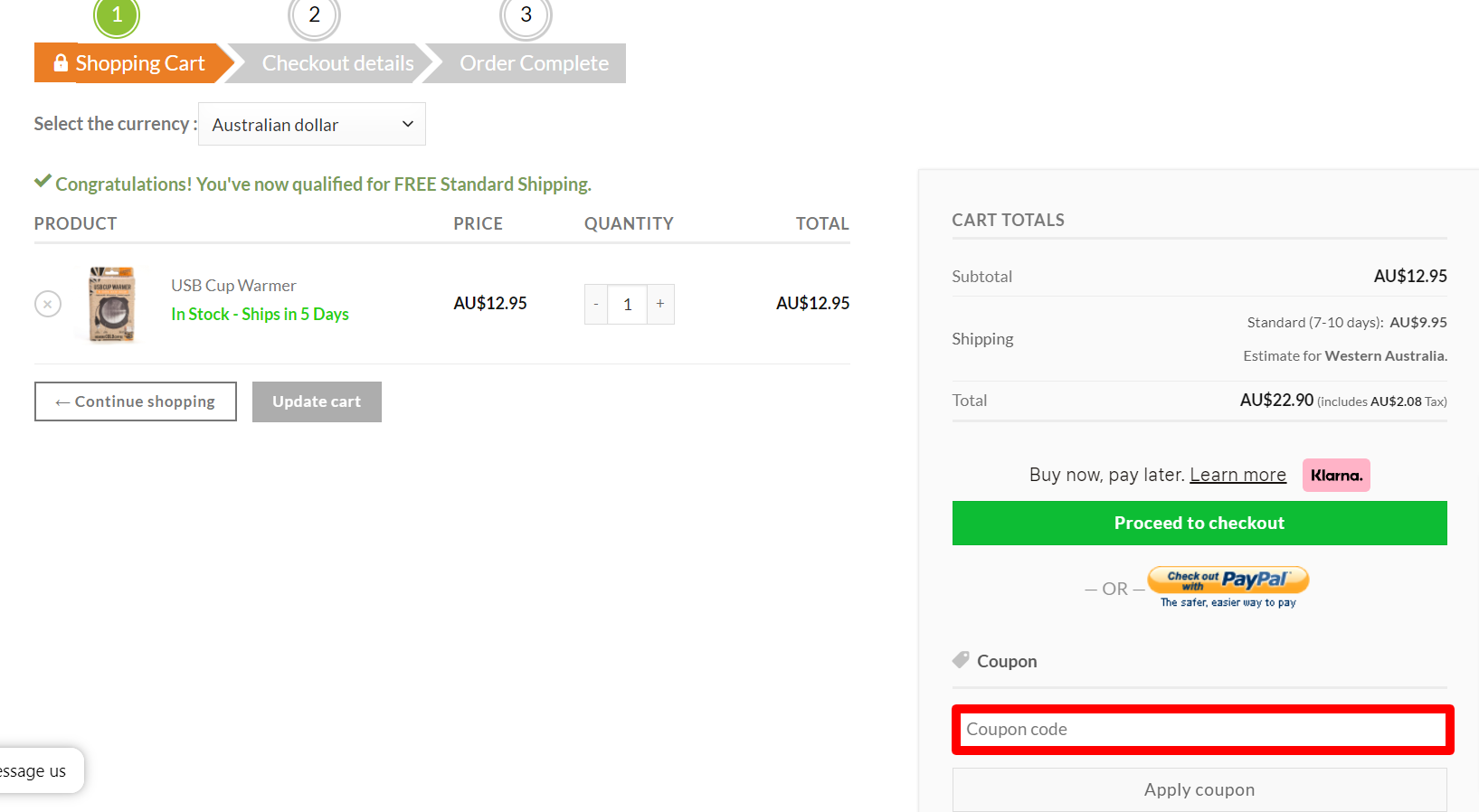Viewport: 1479px width, 812px height.
Task: Remove USB Cup Warmer from cart
Action: (x=48, y=304)
